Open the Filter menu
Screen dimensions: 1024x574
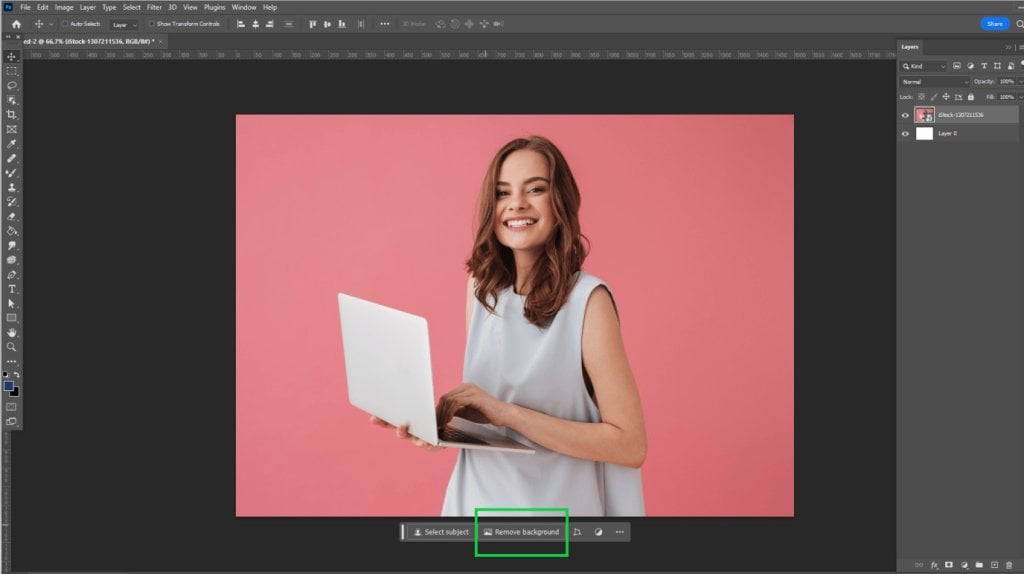click(x=154, y=7)
